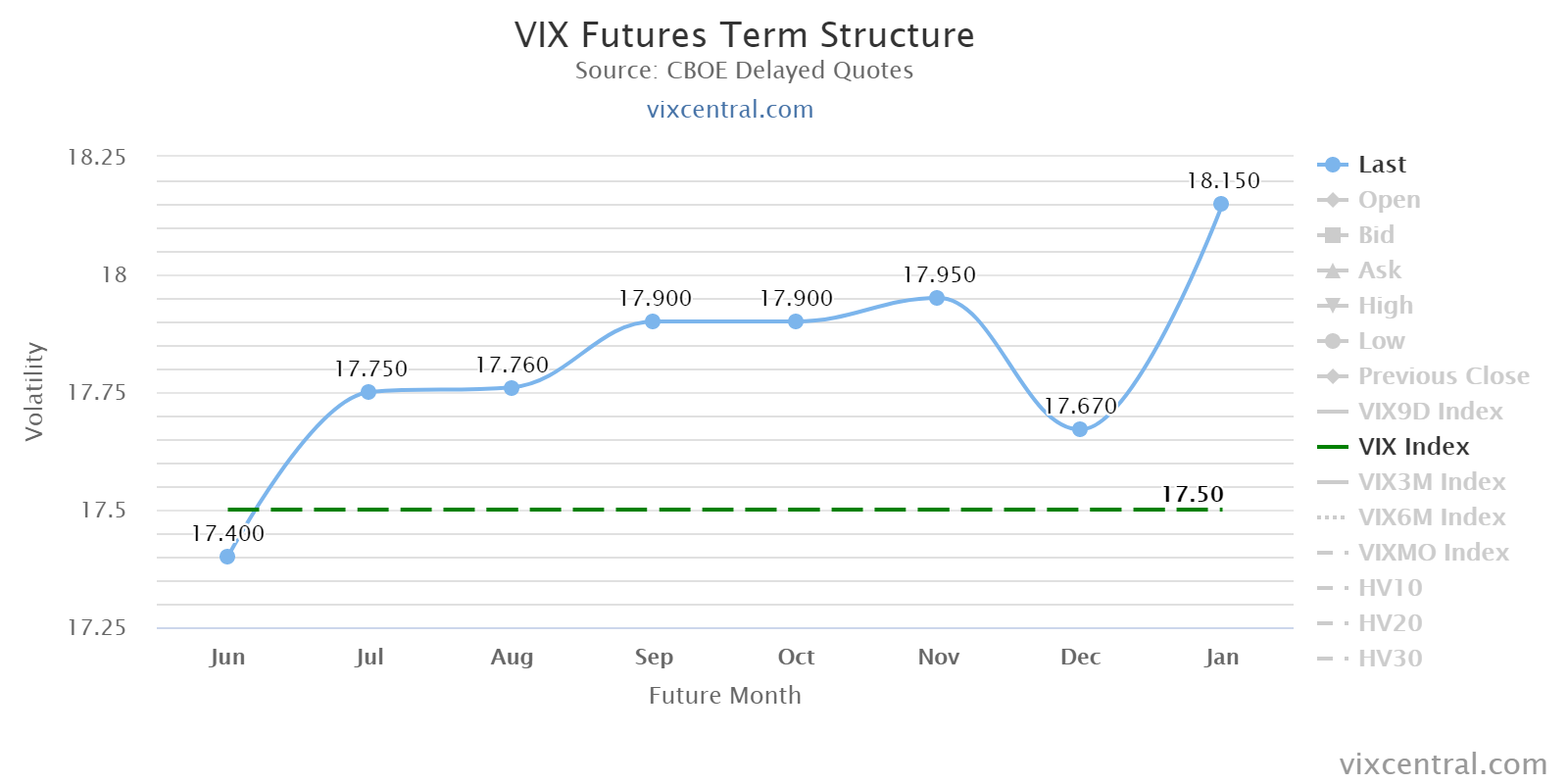Toggle the VIX6M Index legend entry
The height and width of the screenshot is (784, 1568).
tap(1431, 517)
